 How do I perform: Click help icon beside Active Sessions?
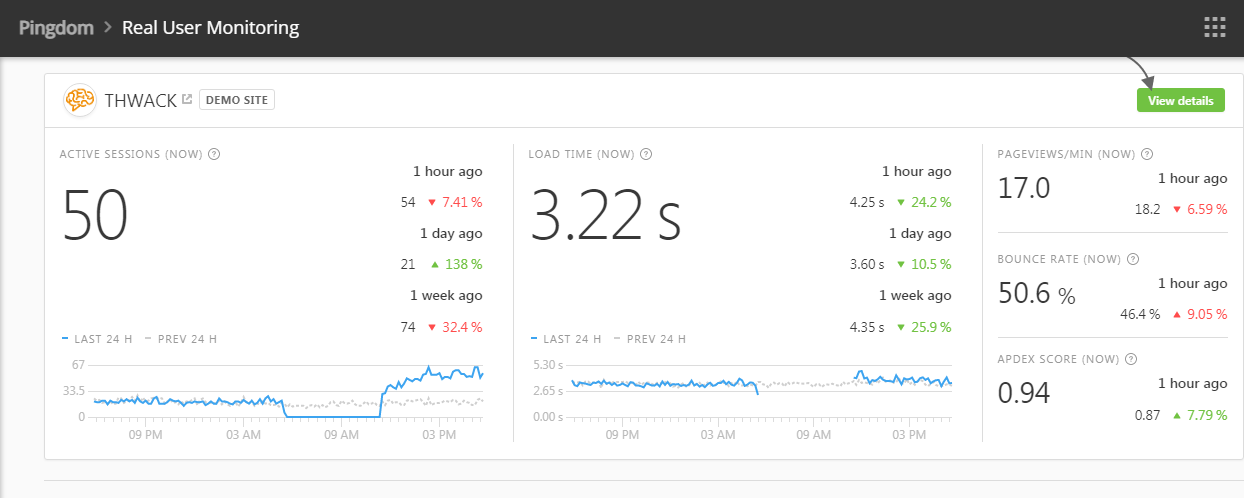coord(214,154)
